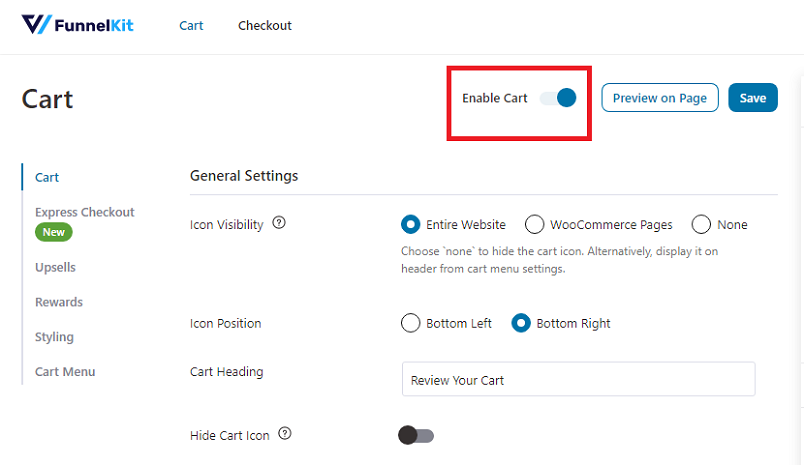
Task: Open Hide Cart Icon help tooltip
Action: 285,434
